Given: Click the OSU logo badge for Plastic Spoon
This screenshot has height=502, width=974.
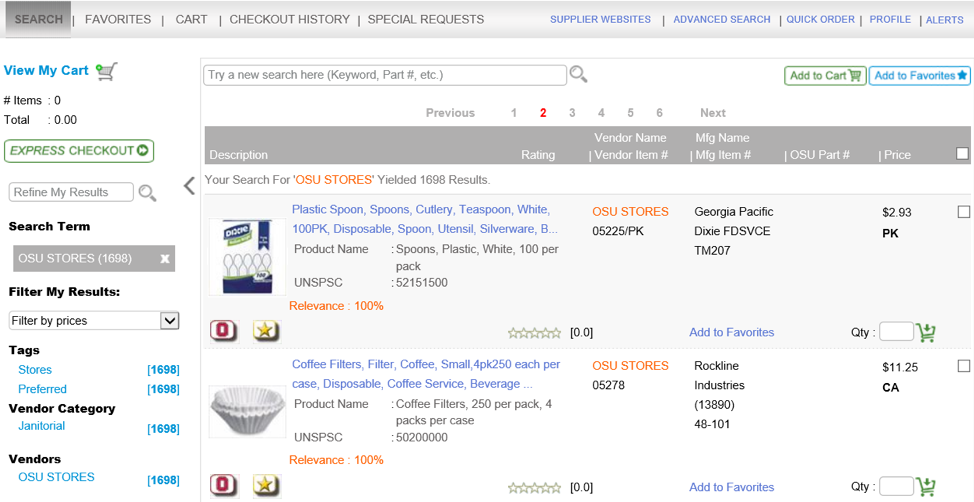Looking at the screenshot, I should click(x=224, y=331).
